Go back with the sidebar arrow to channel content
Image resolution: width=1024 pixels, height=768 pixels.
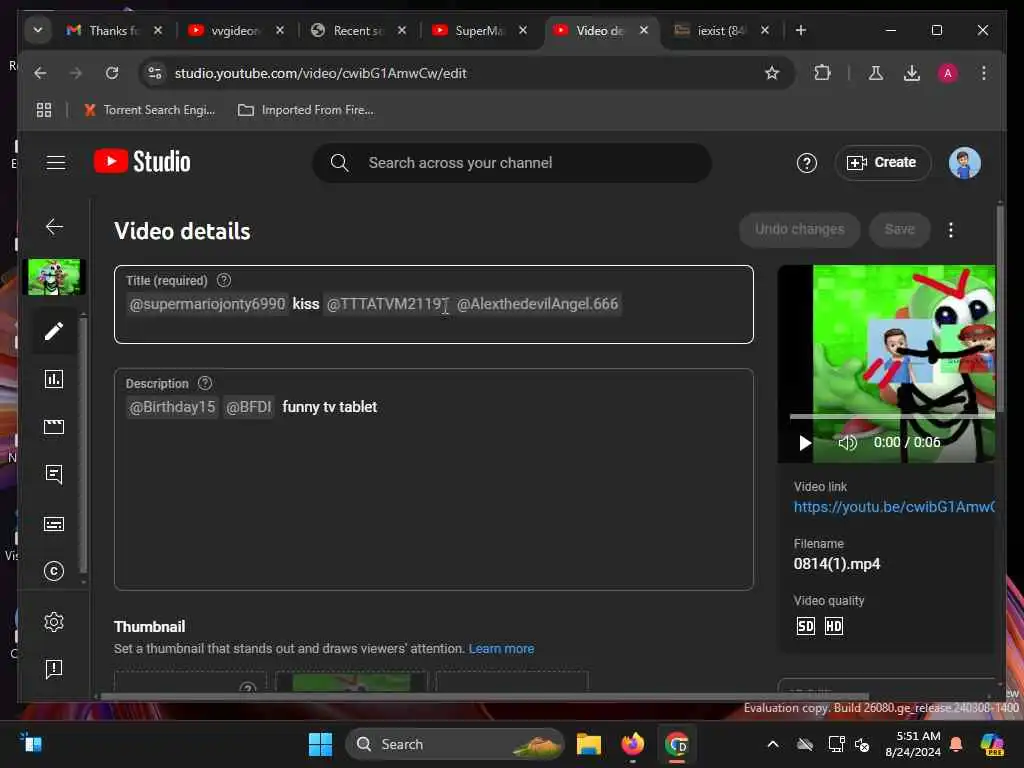pyautogui.click(x=54, y=227)
